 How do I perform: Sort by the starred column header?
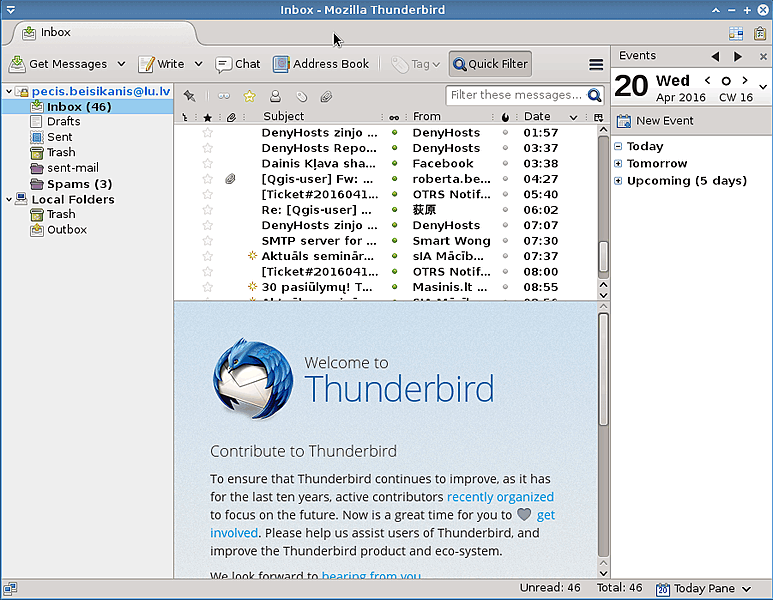(208, 117)
